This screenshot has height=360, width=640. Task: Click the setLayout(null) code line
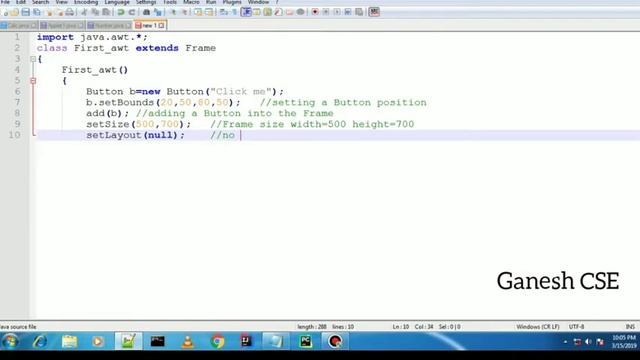(x=135, y=135)
